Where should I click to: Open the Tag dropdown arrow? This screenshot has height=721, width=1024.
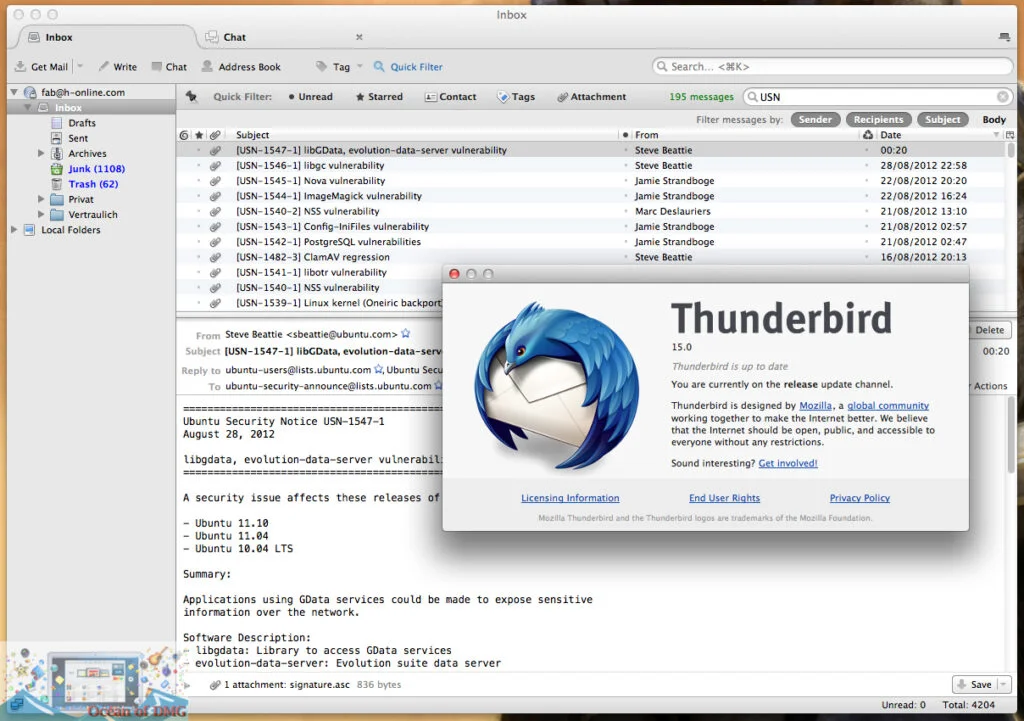tap(360, 66)
